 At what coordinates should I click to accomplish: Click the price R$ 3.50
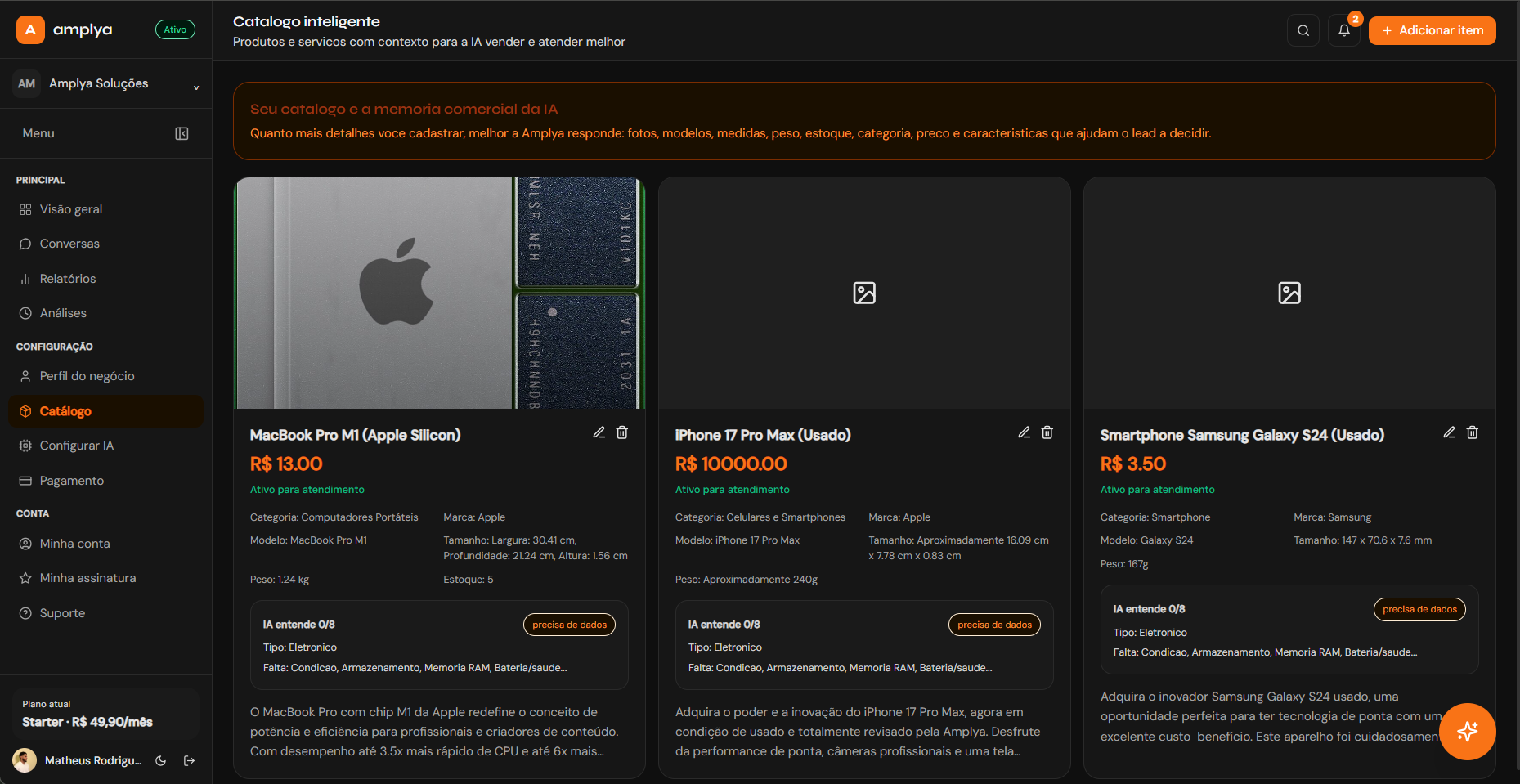(x=1133, y=464)
